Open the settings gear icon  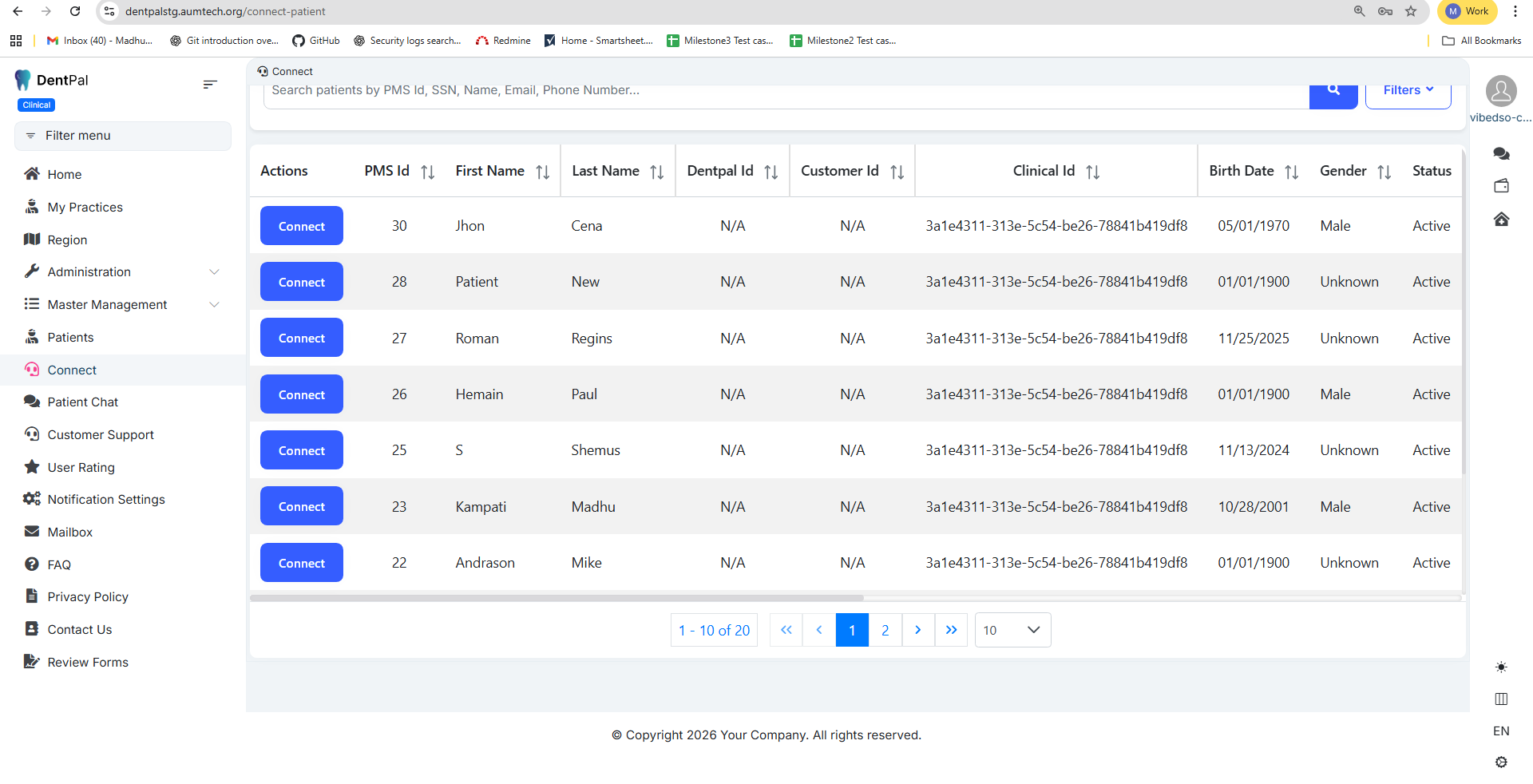coord(1501,762)
